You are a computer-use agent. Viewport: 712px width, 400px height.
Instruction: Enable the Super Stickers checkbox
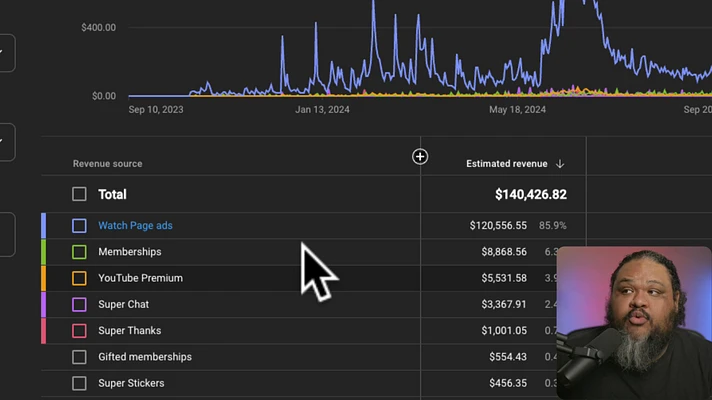(79, 383)
